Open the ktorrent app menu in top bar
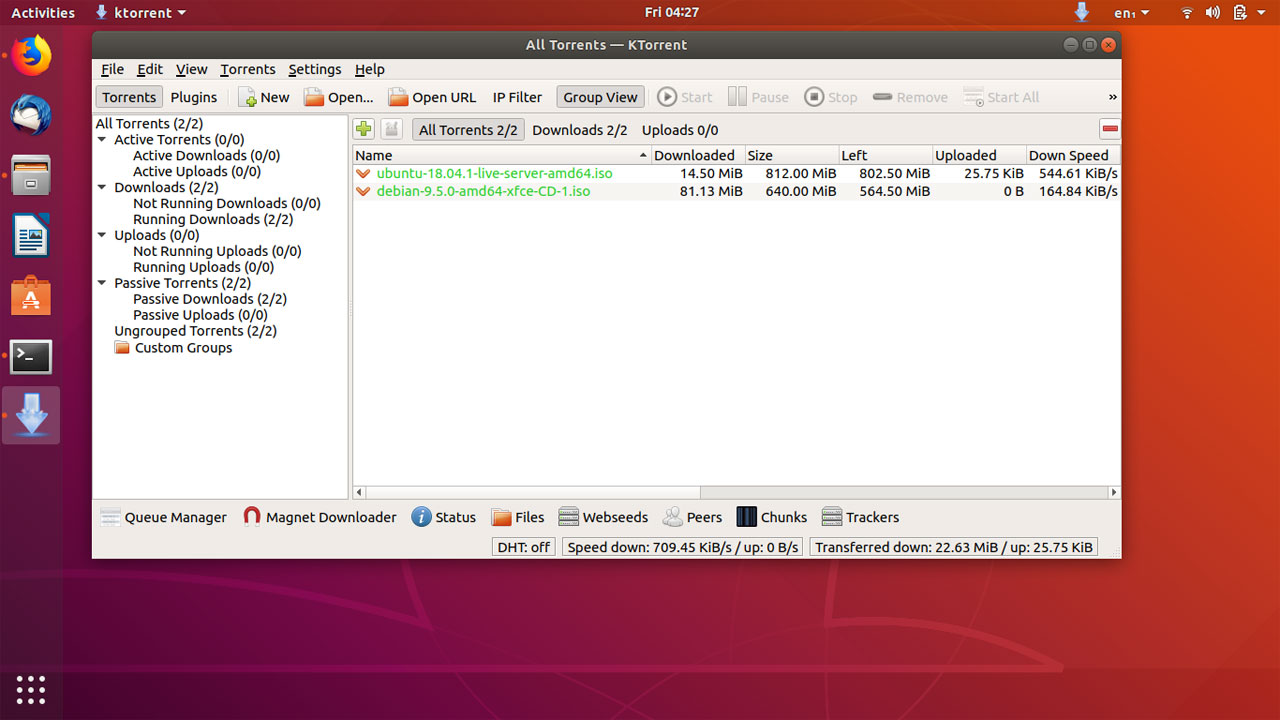Viewport: 1280px width, 720px height. [140, 13]
